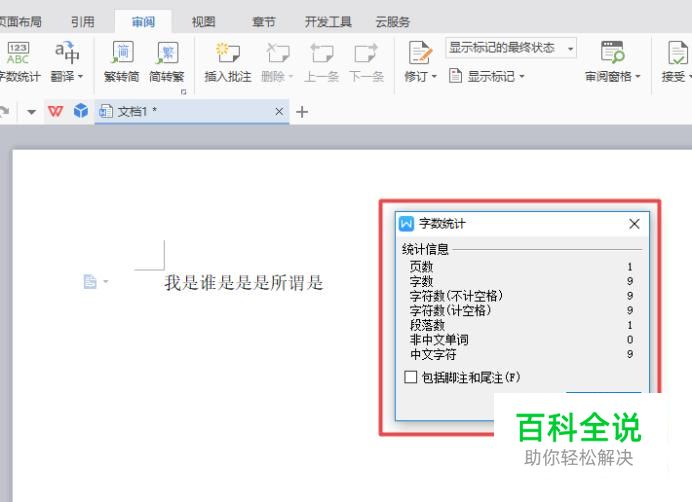Viewport: 692px width, 502px height.
Task: Click the 中文字符 row
Action: [522, 354]
